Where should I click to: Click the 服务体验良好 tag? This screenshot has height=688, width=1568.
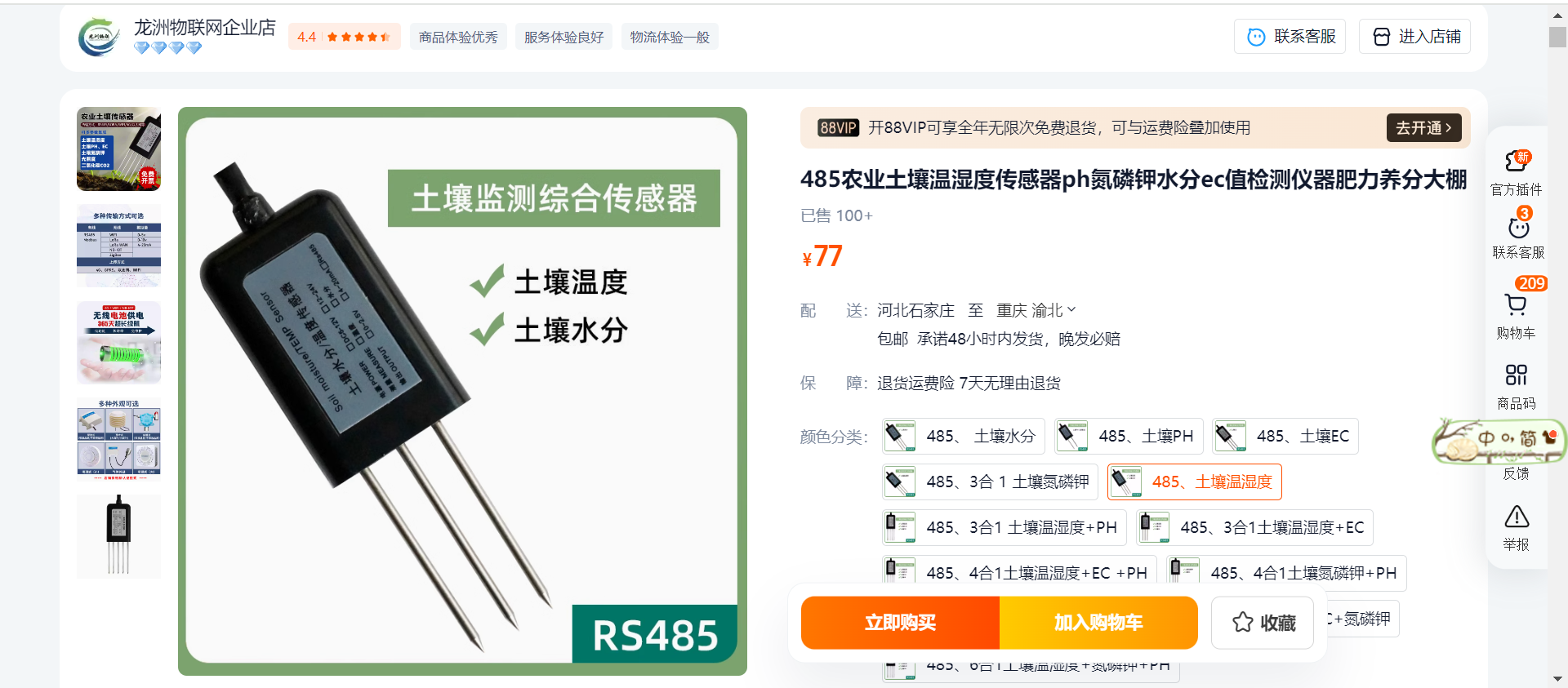[563, 38]
